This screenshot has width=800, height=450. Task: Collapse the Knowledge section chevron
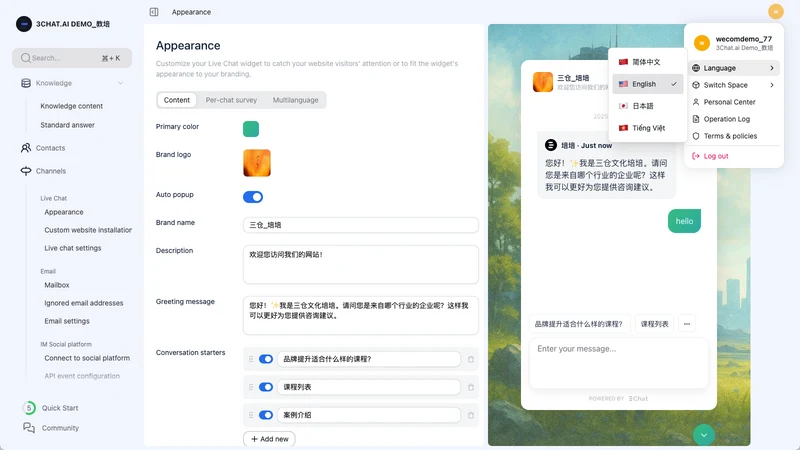pyautogui.click(x=120, y=83)
